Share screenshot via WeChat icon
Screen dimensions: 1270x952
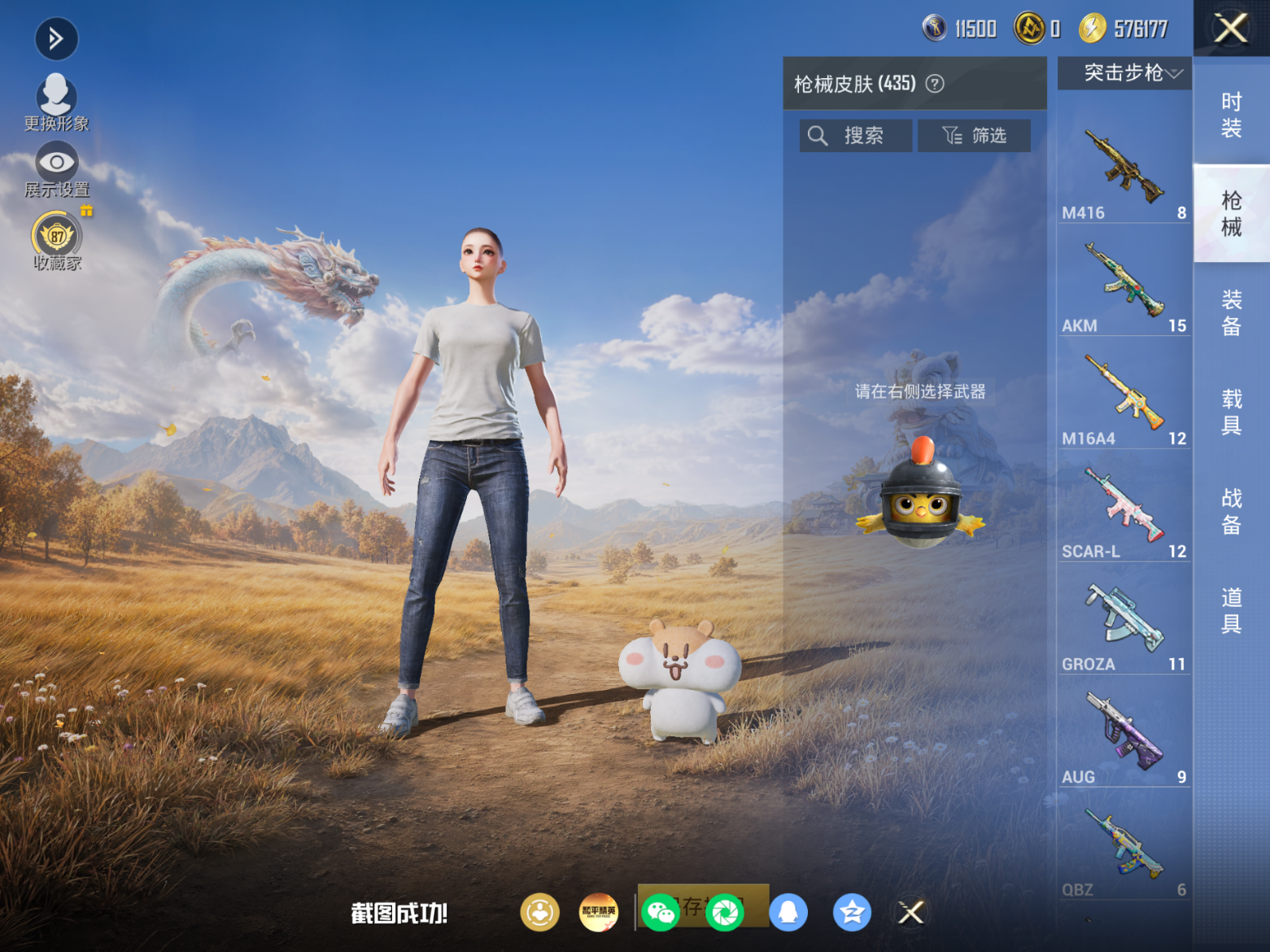pyautogui.click(x=660, y=913)
